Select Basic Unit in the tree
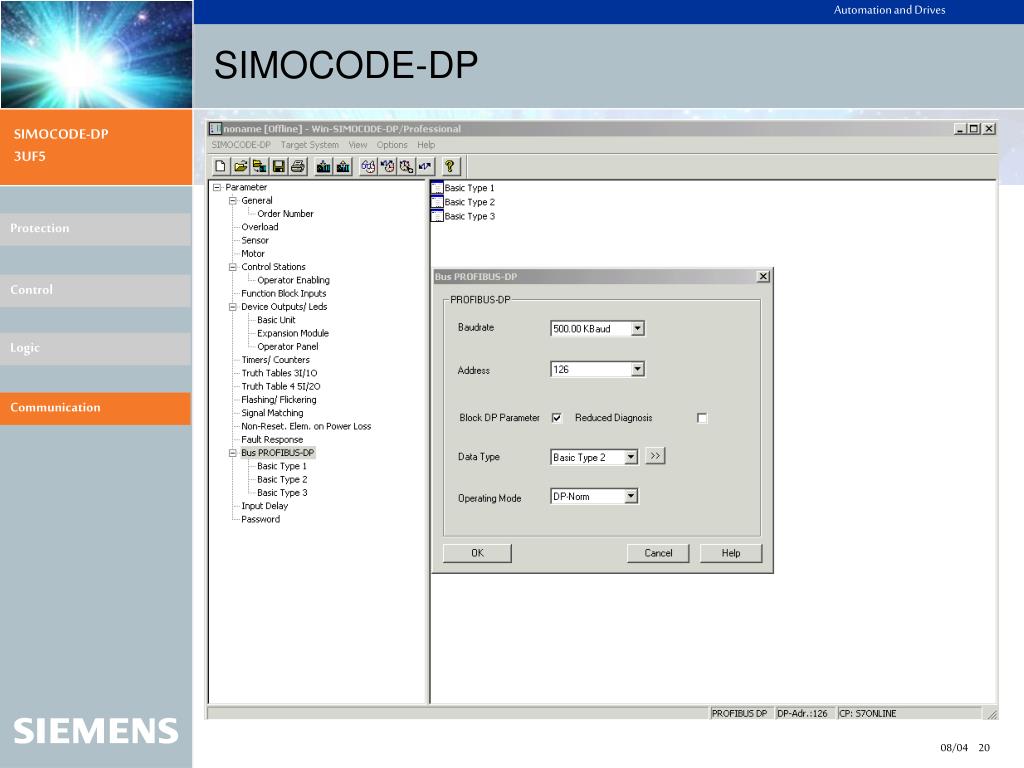This screenshot has height=768, width=1024. point(276,320)
